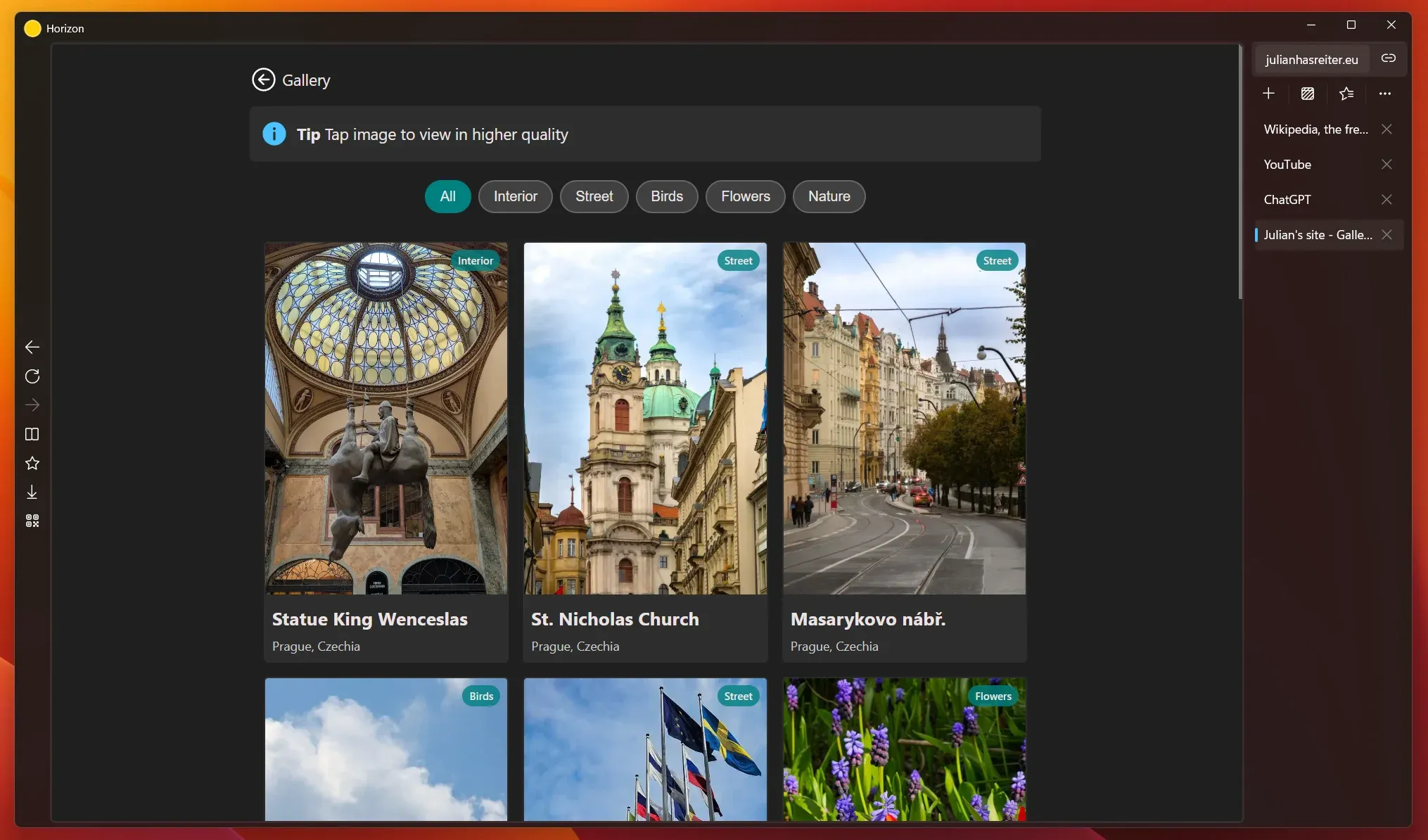Open the extensions grid icon in sidebar

32,520
